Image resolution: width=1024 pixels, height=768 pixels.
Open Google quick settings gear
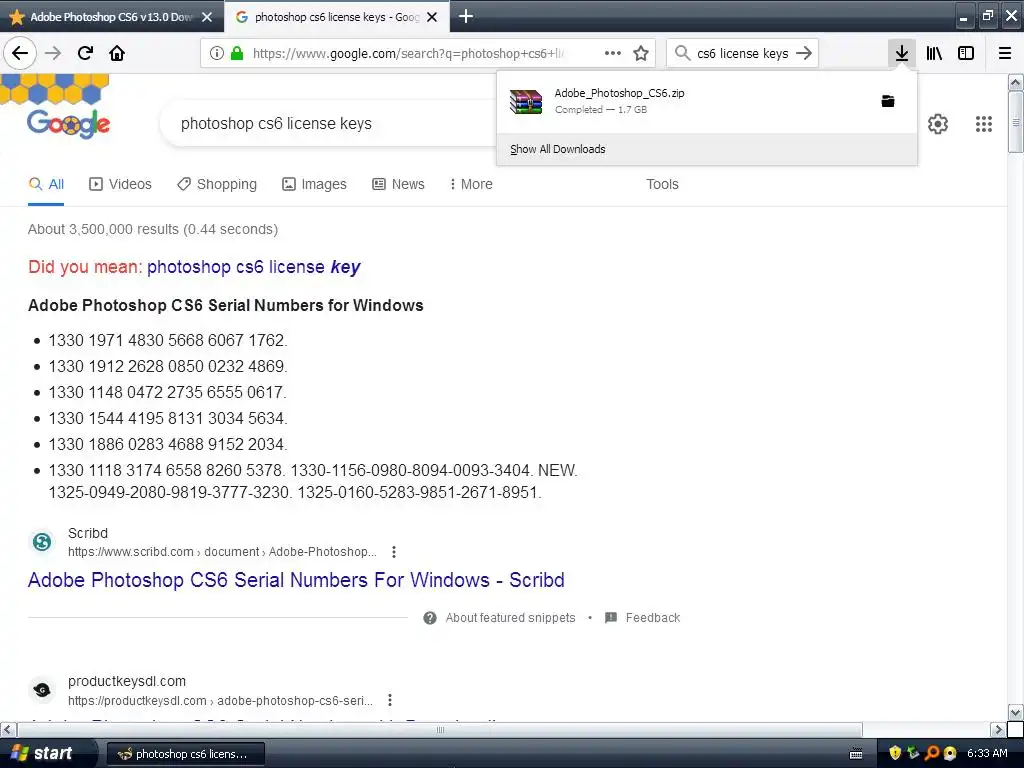938,123
